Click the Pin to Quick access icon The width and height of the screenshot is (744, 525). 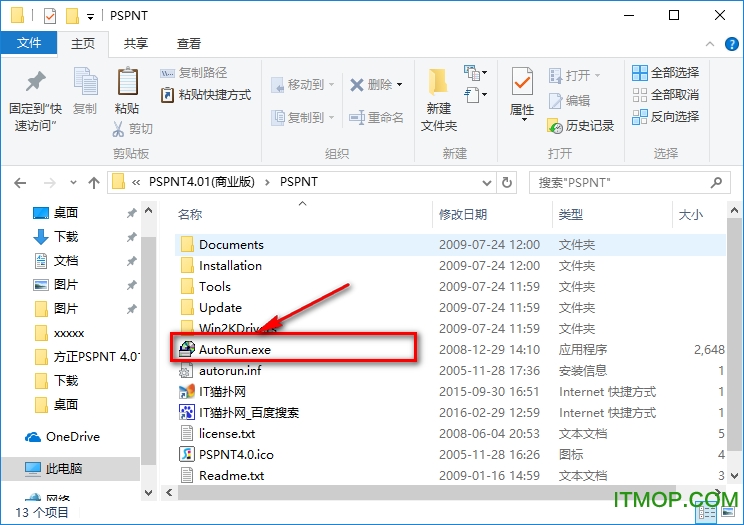36,82
